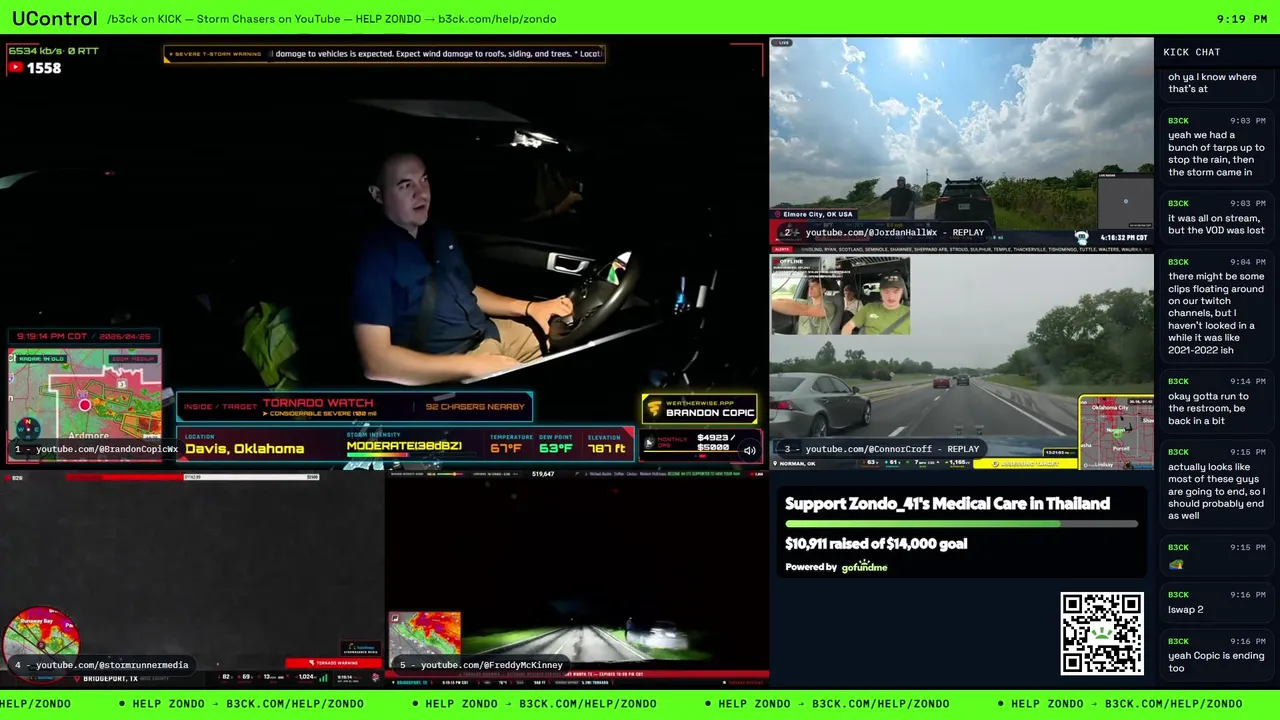Click the KICK CHAT panel header
Image resolution: width=1280 pixels, height=720 pixels.
1192,52
